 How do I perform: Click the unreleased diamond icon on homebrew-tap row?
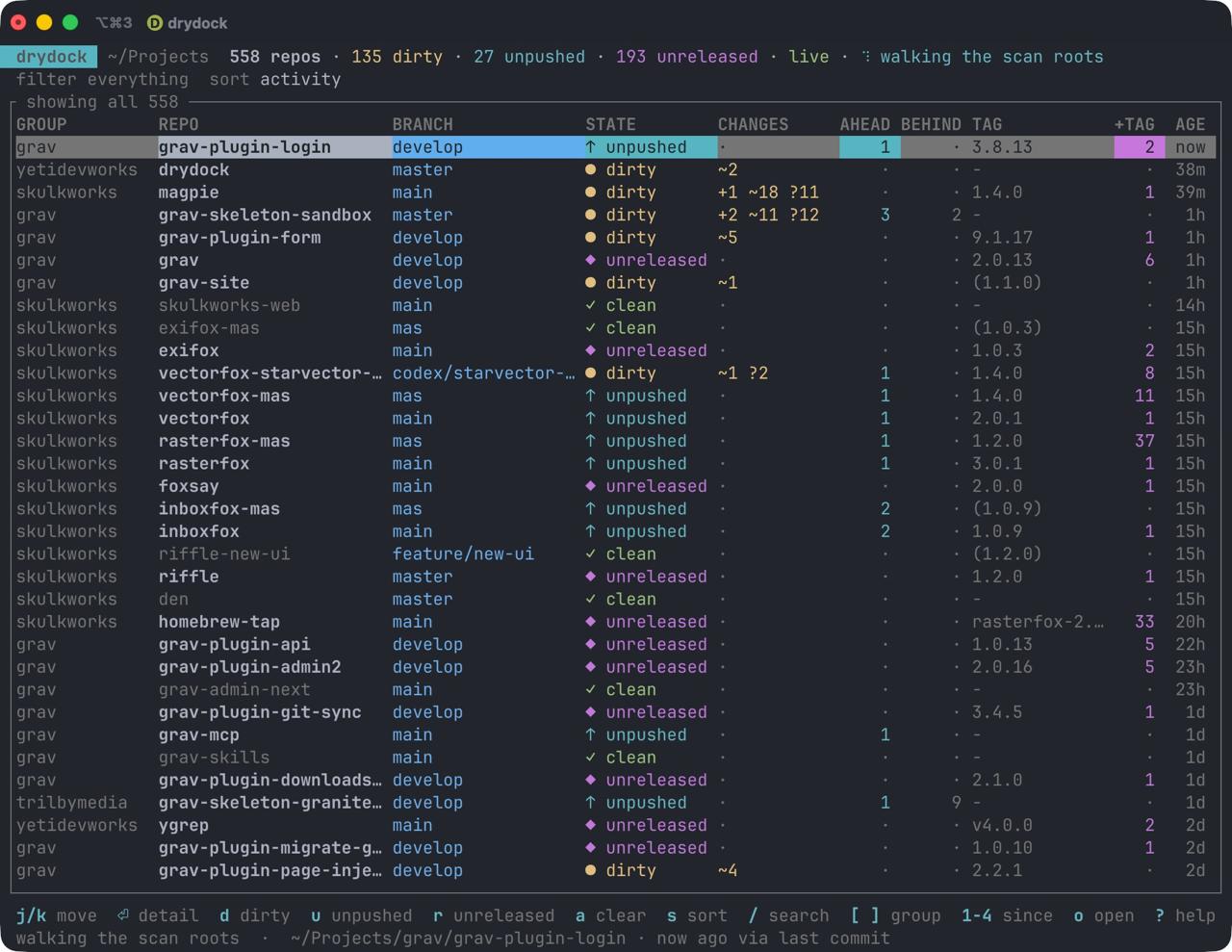591,622
